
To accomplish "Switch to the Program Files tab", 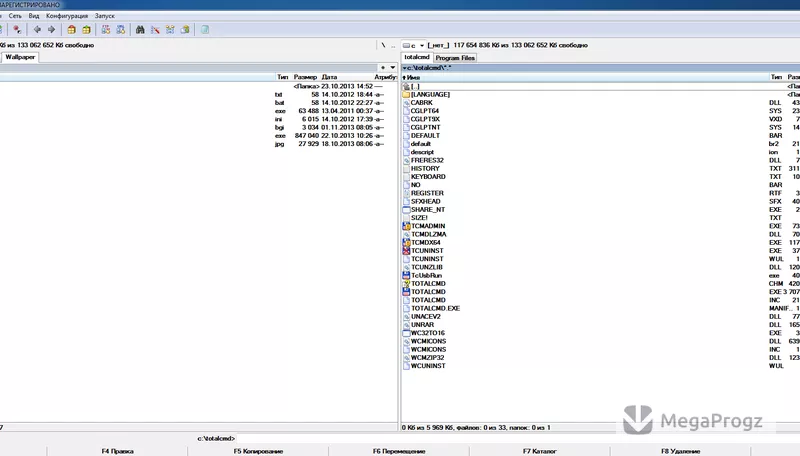I will coord(455,58).
